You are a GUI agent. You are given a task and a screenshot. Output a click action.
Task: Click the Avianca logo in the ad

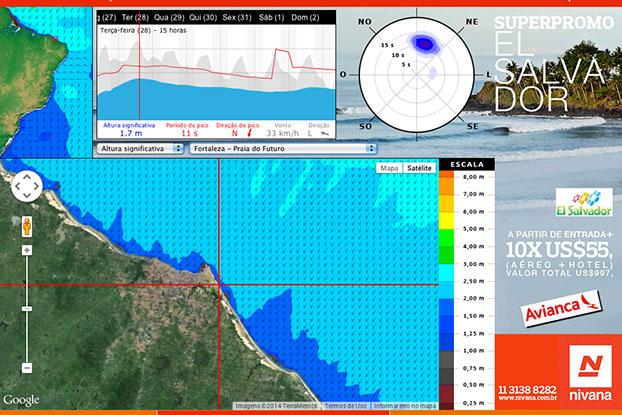tap(561, 309)
